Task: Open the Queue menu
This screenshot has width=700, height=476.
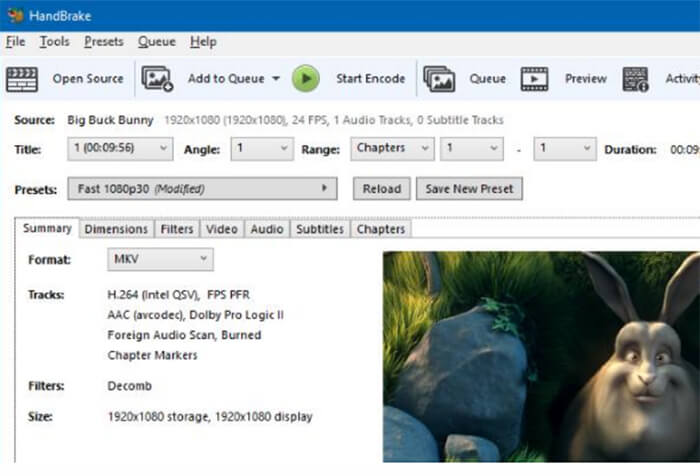Action: click(157, 42)
